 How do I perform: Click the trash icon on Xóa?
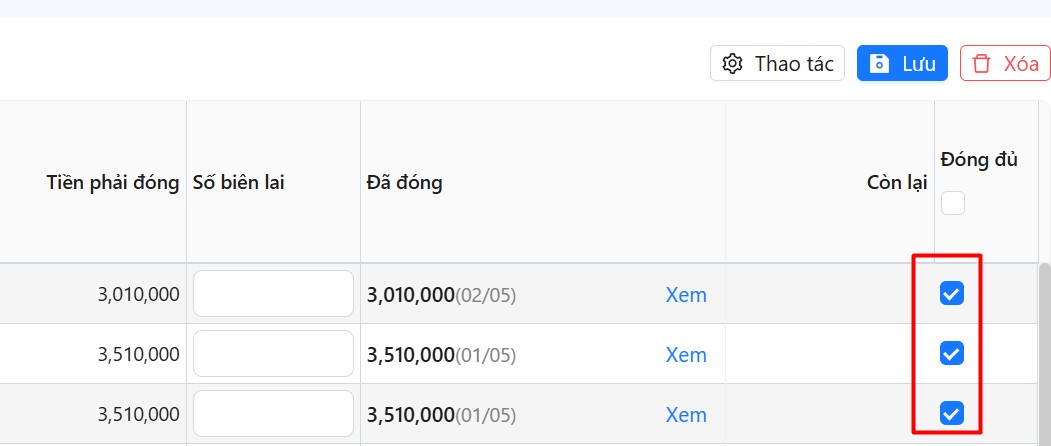pos(982,64)
